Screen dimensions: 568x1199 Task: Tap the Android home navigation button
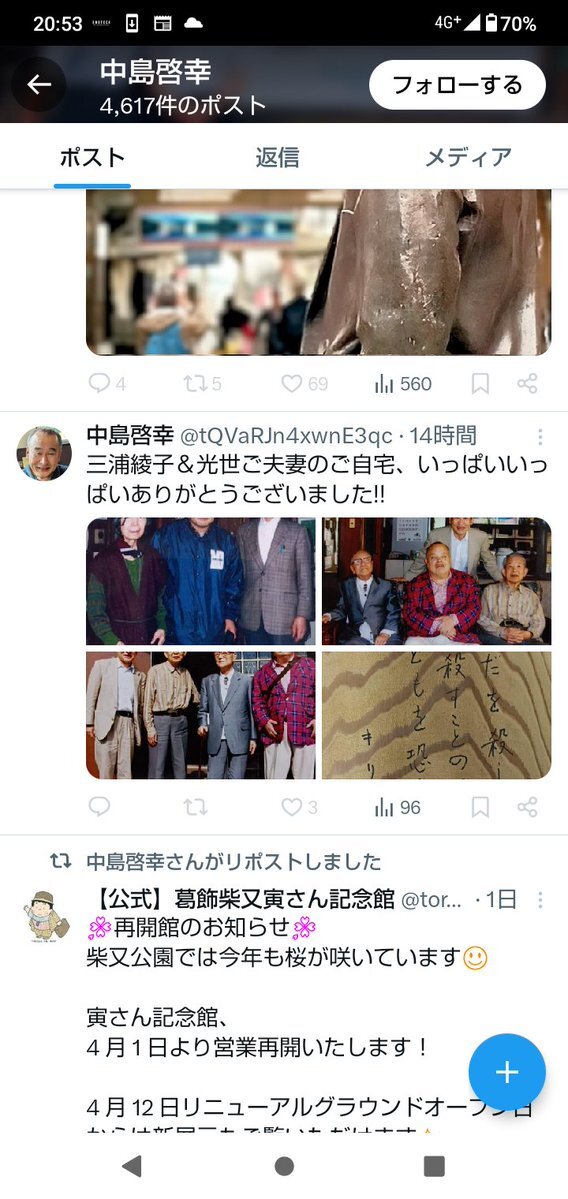click(x=284, y=1165)
